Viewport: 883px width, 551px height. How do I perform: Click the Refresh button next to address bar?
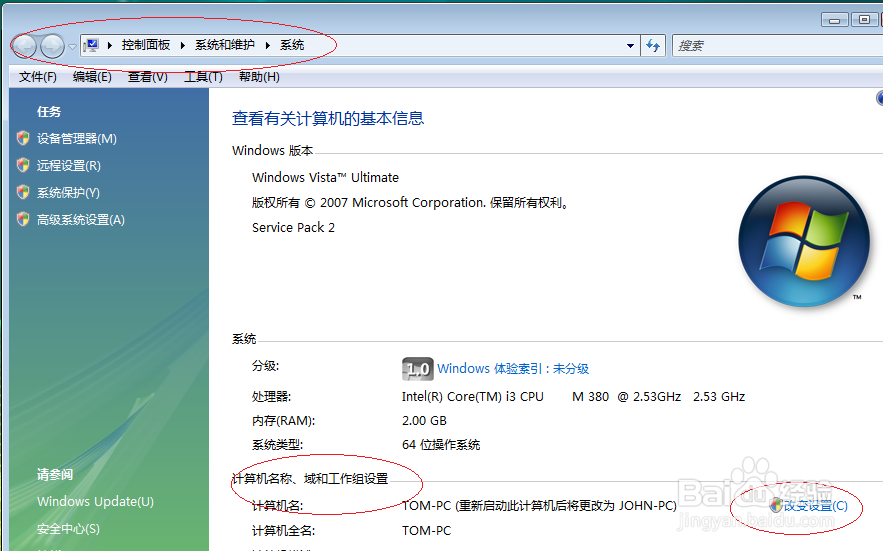[x=653, y=46]
